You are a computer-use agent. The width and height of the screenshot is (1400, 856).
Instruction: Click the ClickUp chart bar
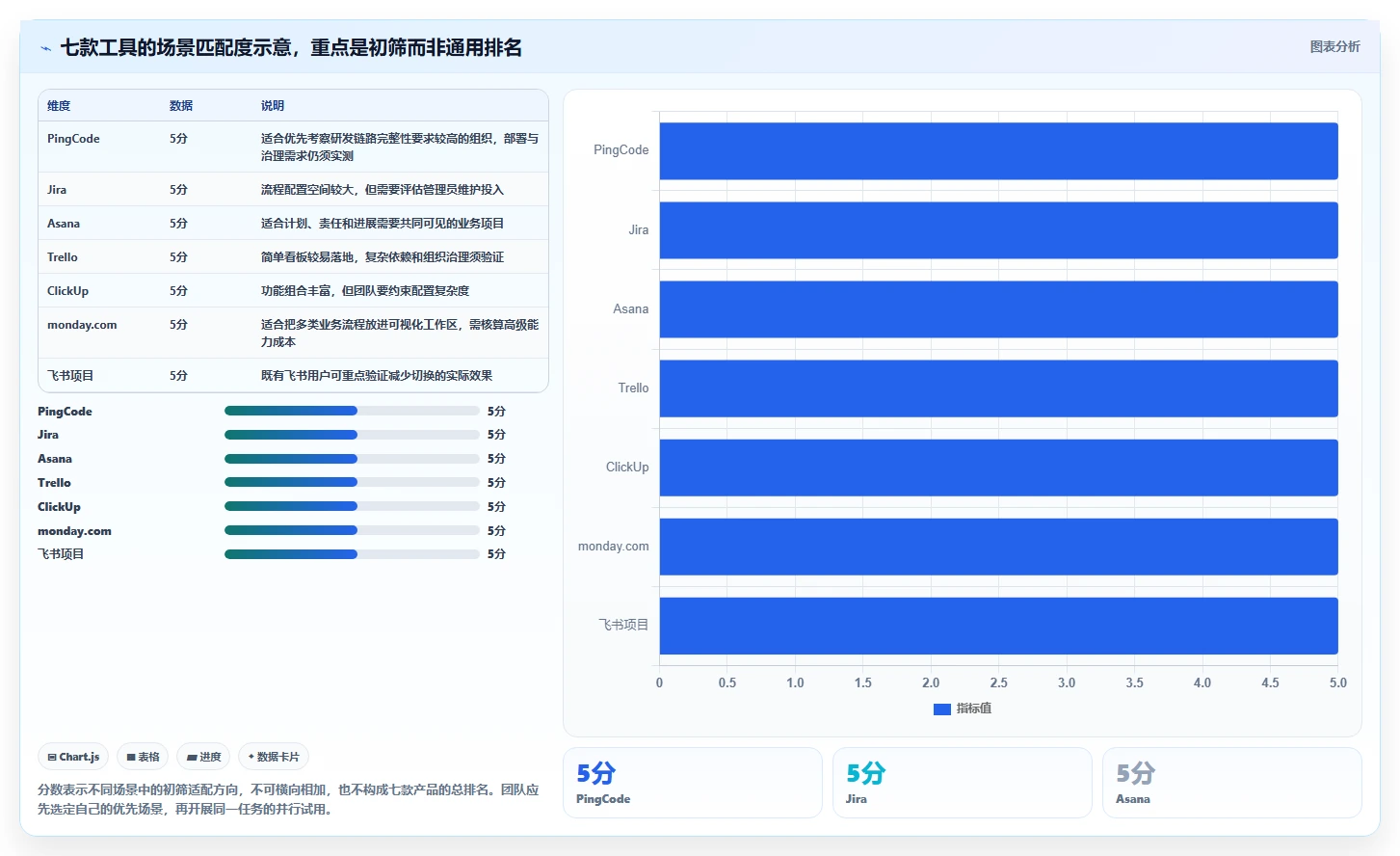[x=998, y=468]
